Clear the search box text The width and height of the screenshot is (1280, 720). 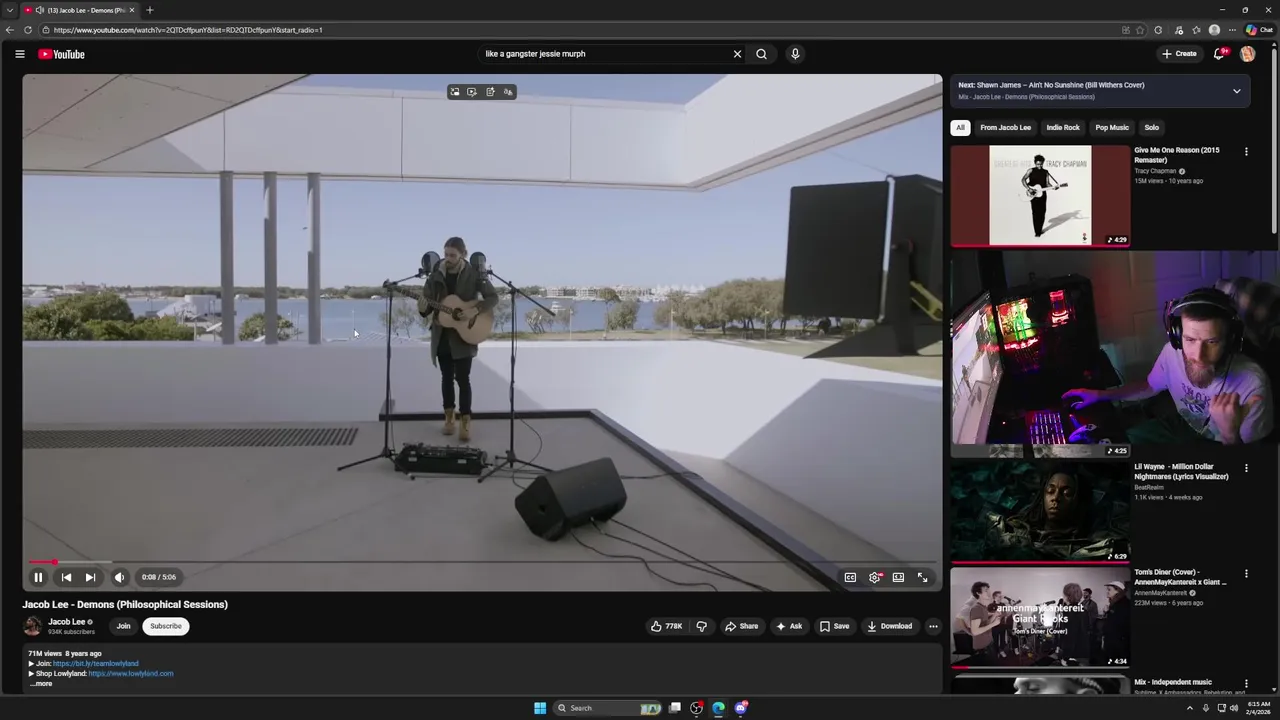pos(737,54)
